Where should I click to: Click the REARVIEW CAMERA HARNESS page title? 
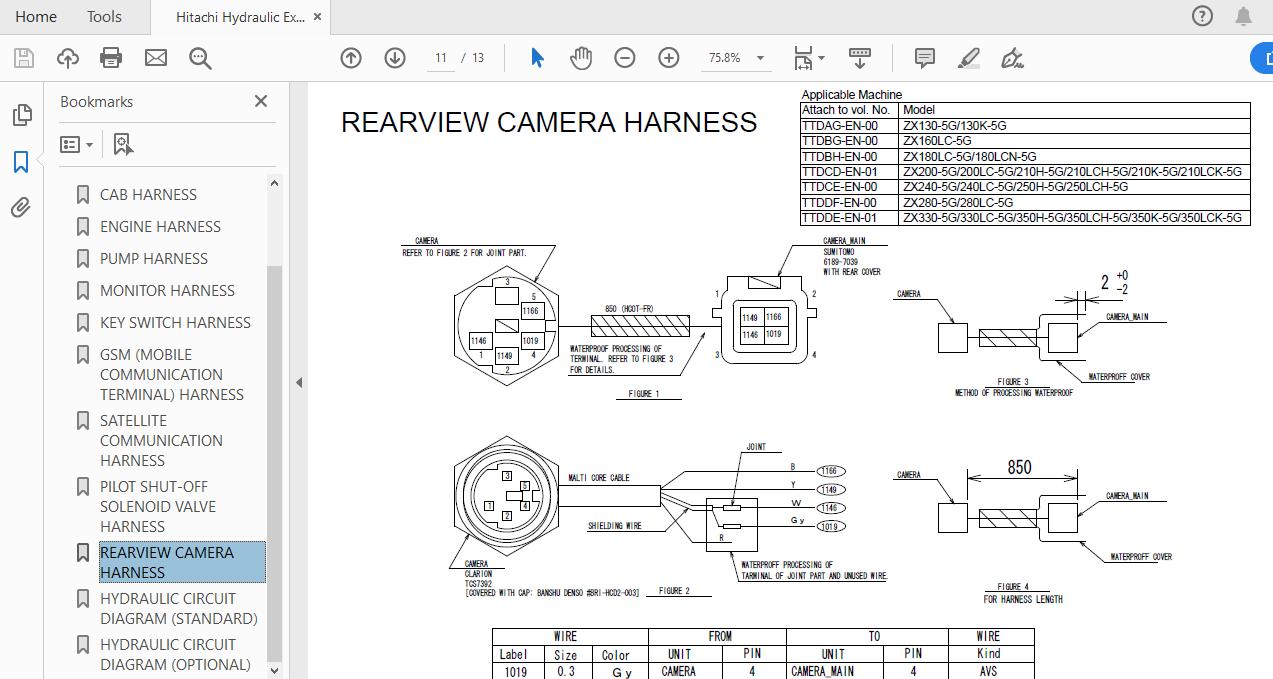click(x=549, y=122)
